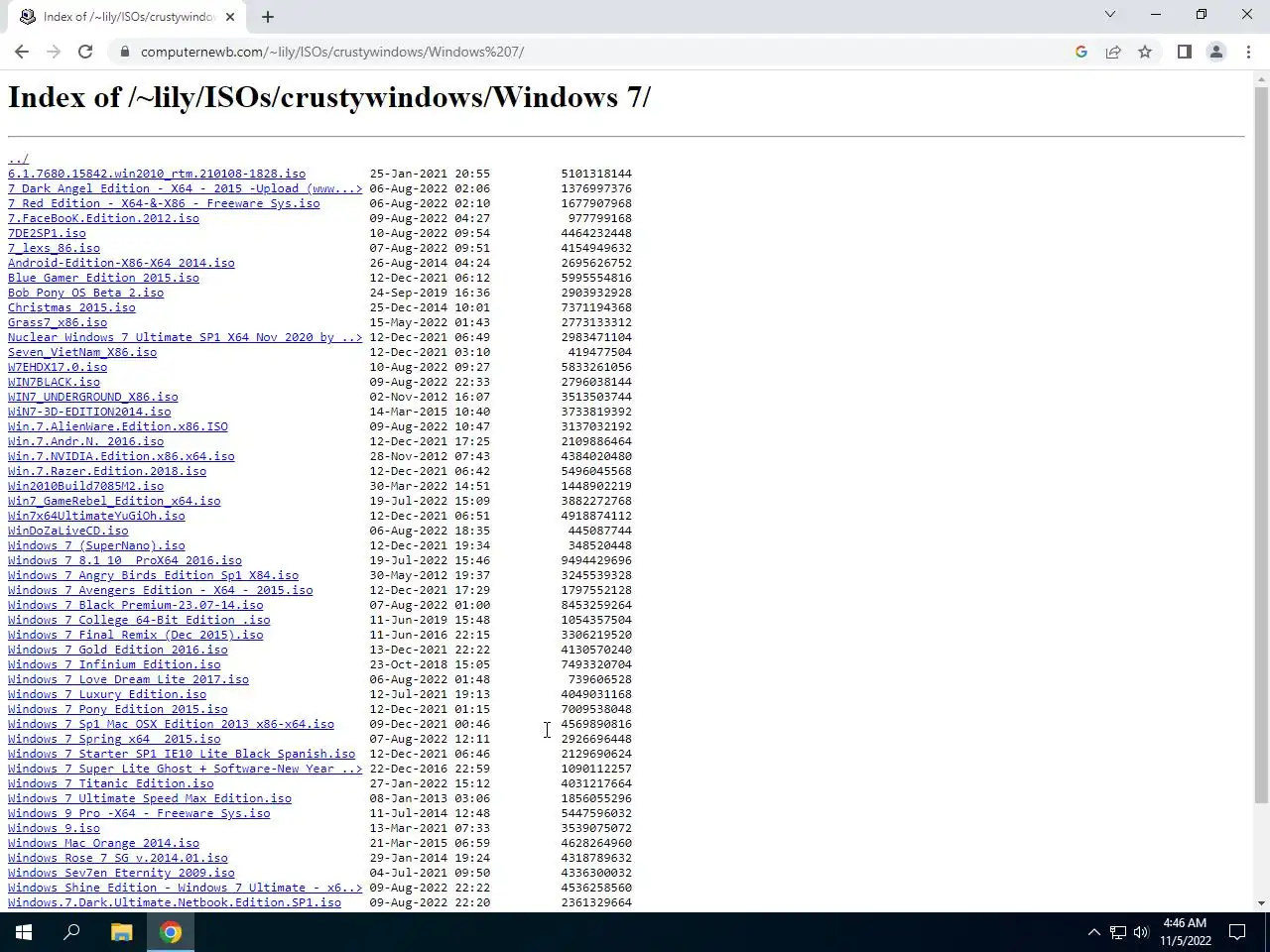Reload the current page
This screenshot has height=952, width=1270.
(x=85, y=52)
